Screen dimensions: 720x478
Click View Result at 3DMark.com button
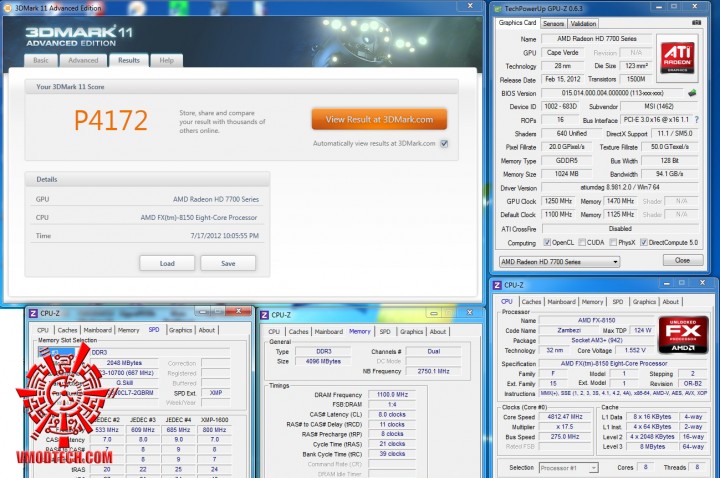(x=379, y=119)
